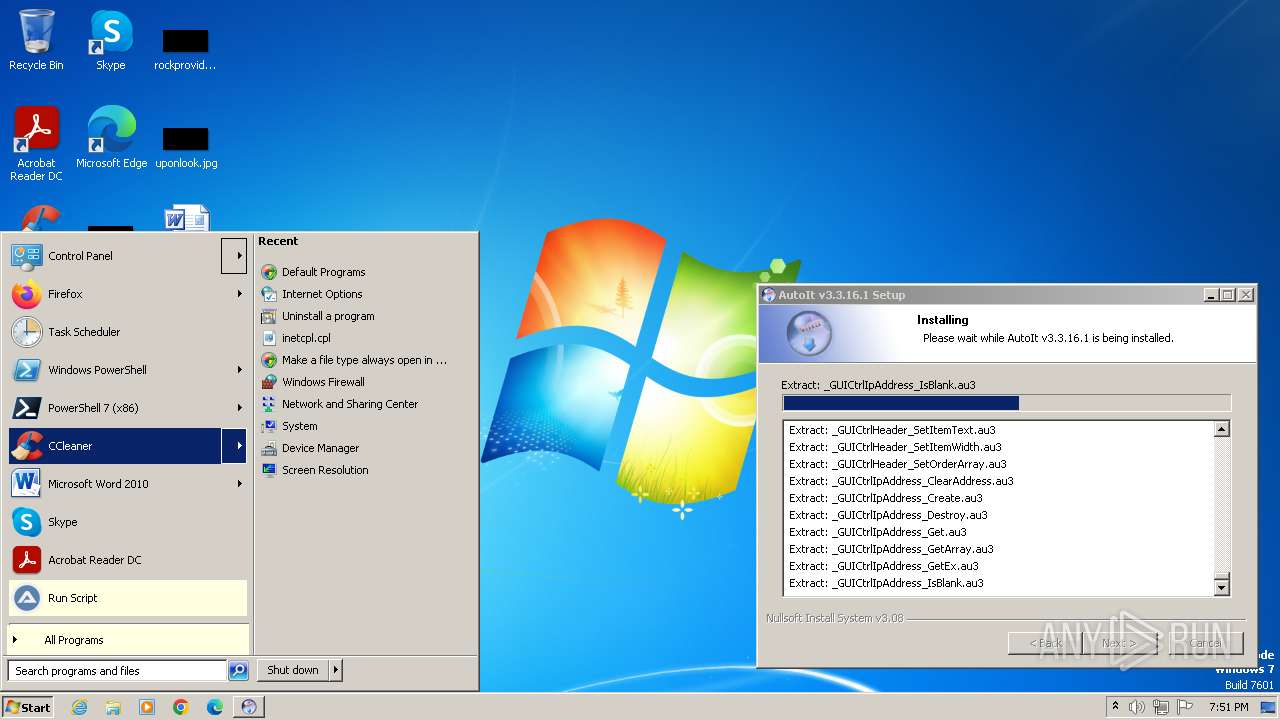Expand the Windows PowerShell jump list arrow
Viewport: 1280px width, 720px height.
[x=239, y=370]
